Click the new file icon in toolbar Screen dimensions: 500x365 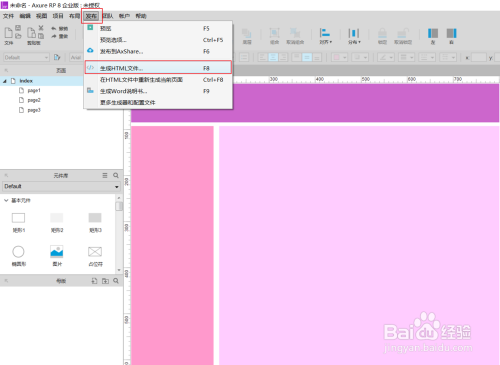tap(8, 33)
